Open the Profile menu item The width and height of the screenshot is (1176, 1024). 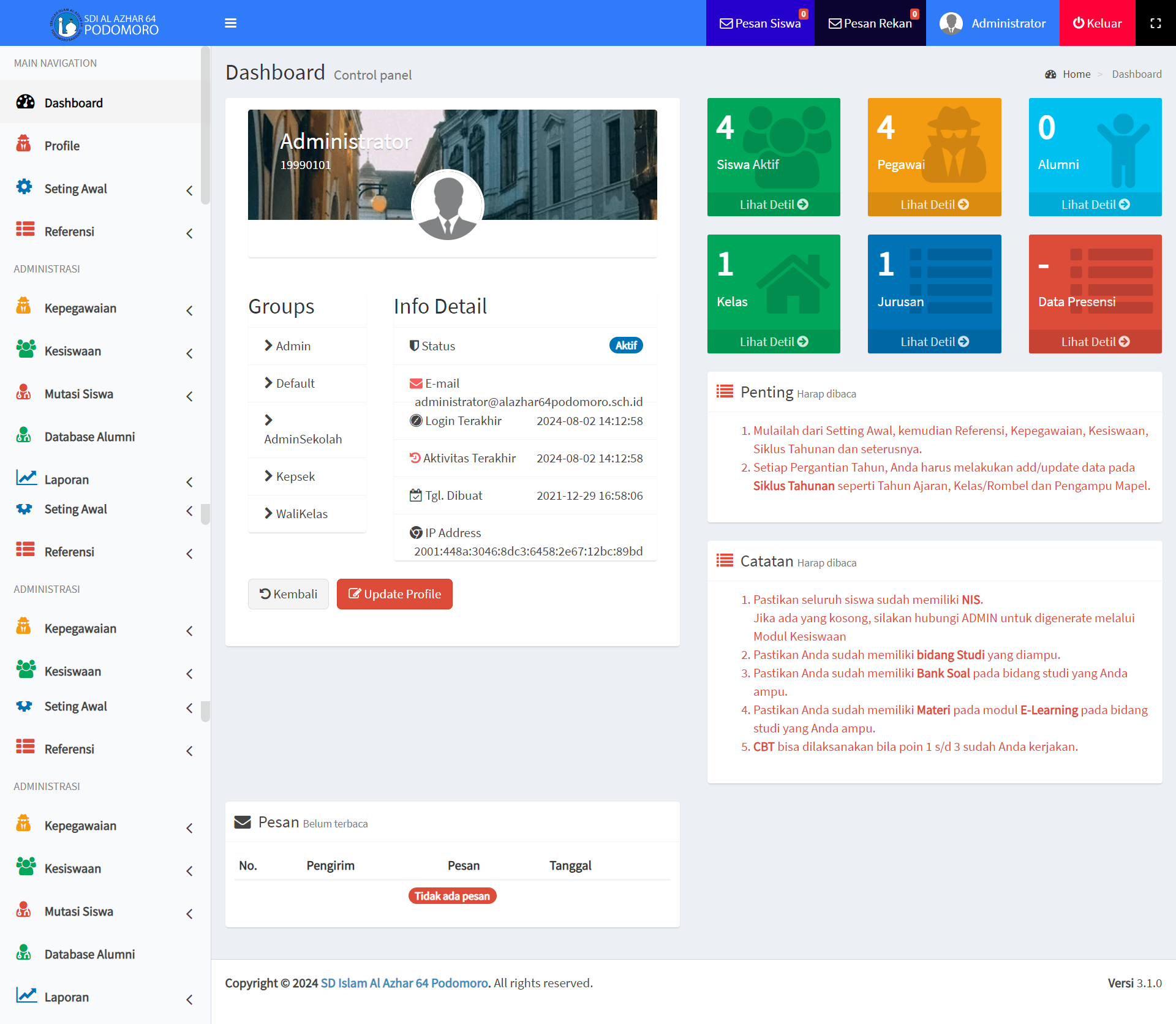point(62,146)
